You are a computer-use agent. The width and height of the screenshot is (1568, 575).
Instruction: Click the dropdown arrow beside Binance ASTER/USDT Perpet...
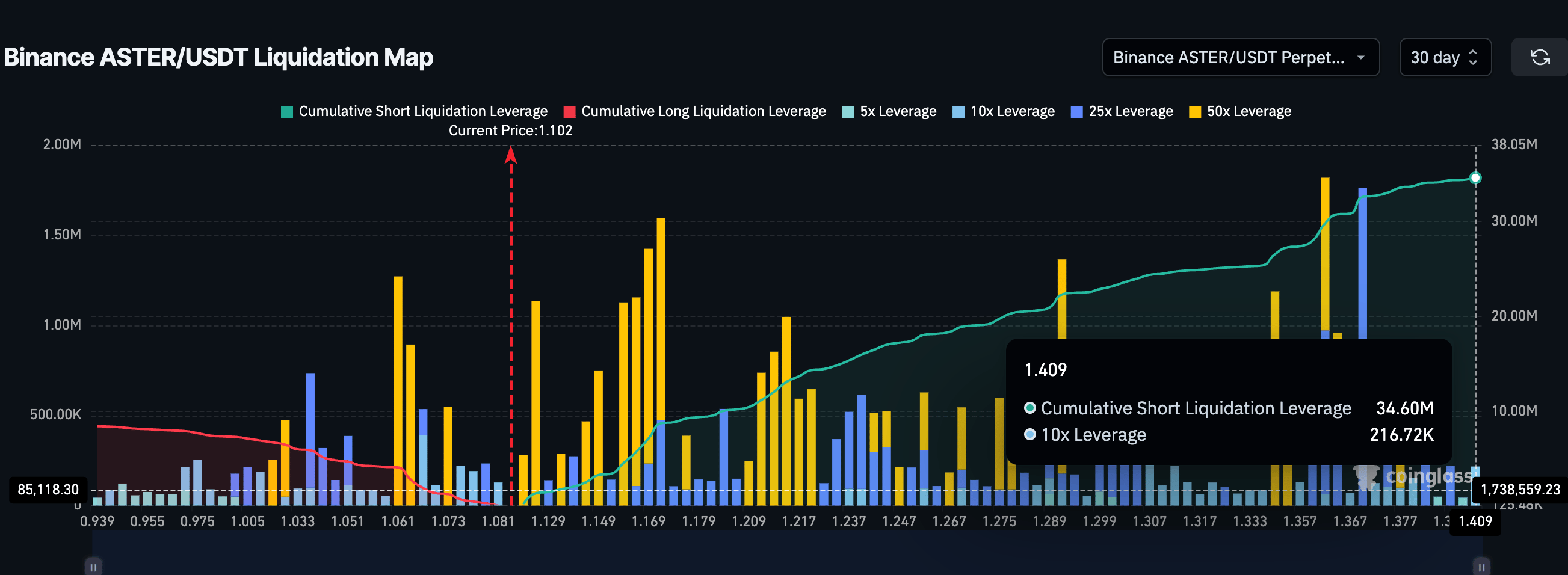(x=1361, y=57)
